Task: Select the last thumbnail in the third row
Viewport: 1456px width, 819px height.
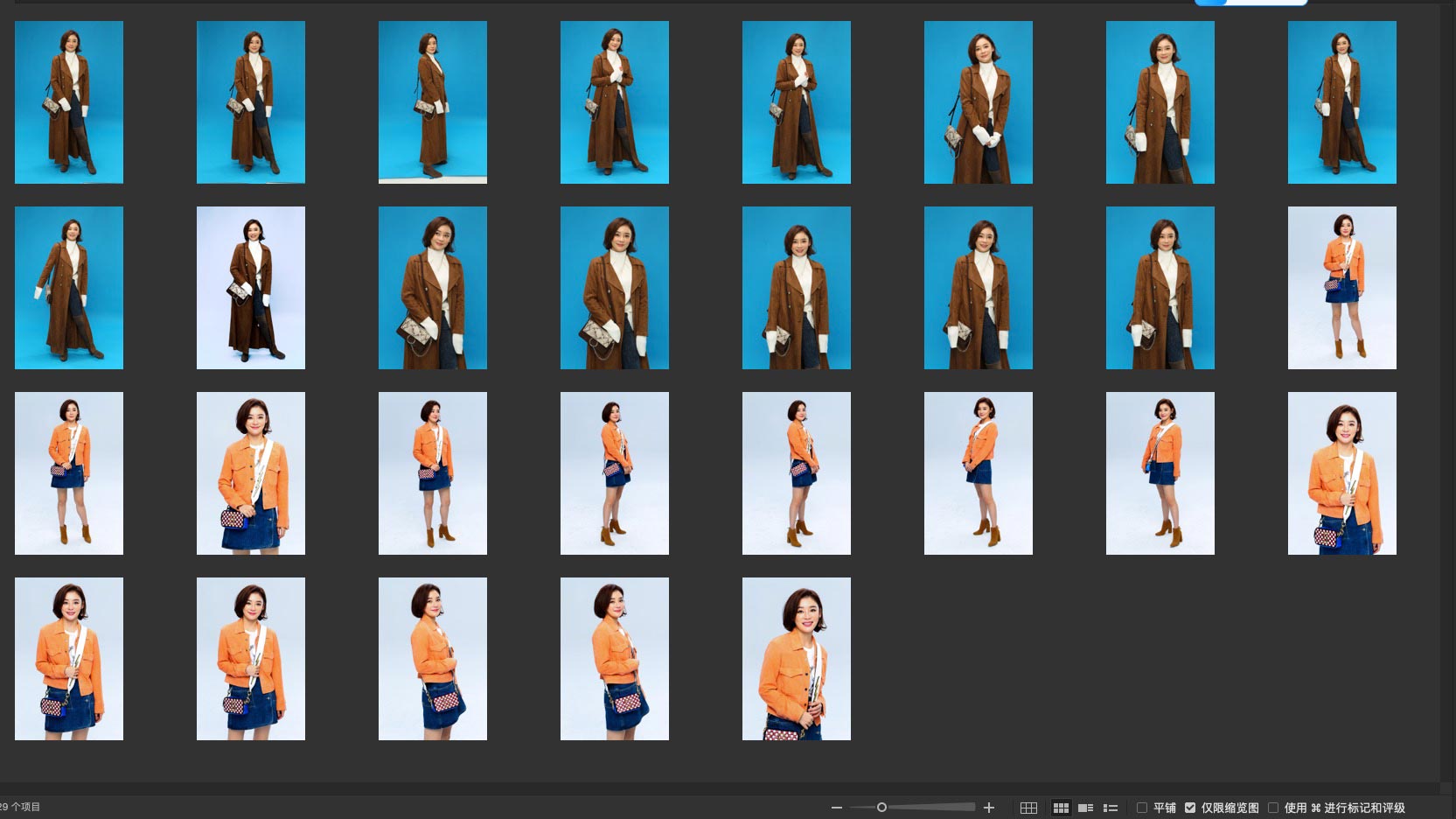Action: [1341, 473]
